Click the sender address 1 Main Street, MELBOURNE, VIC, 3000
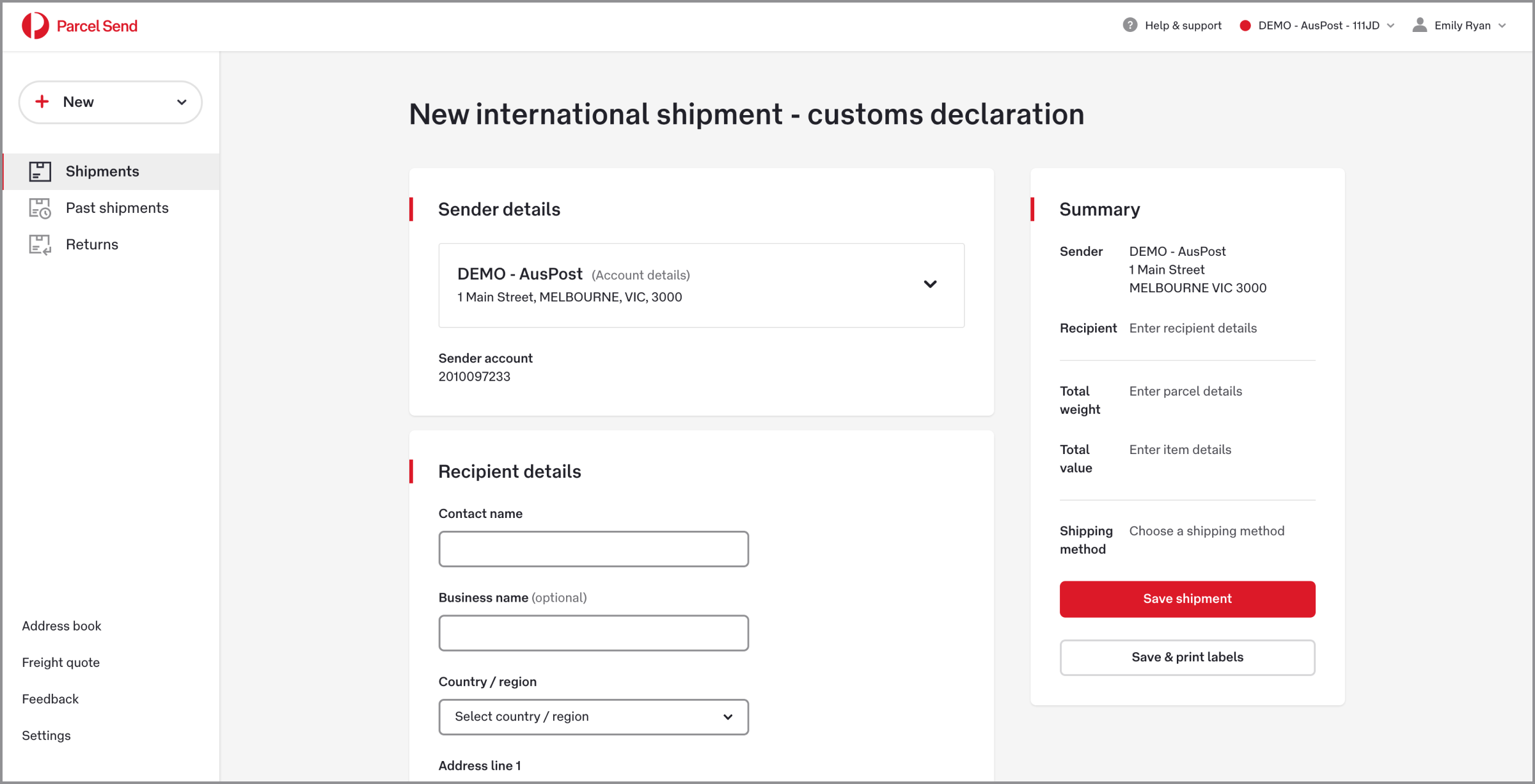This screenshot has height=784, width=1535. pos(570,297)
